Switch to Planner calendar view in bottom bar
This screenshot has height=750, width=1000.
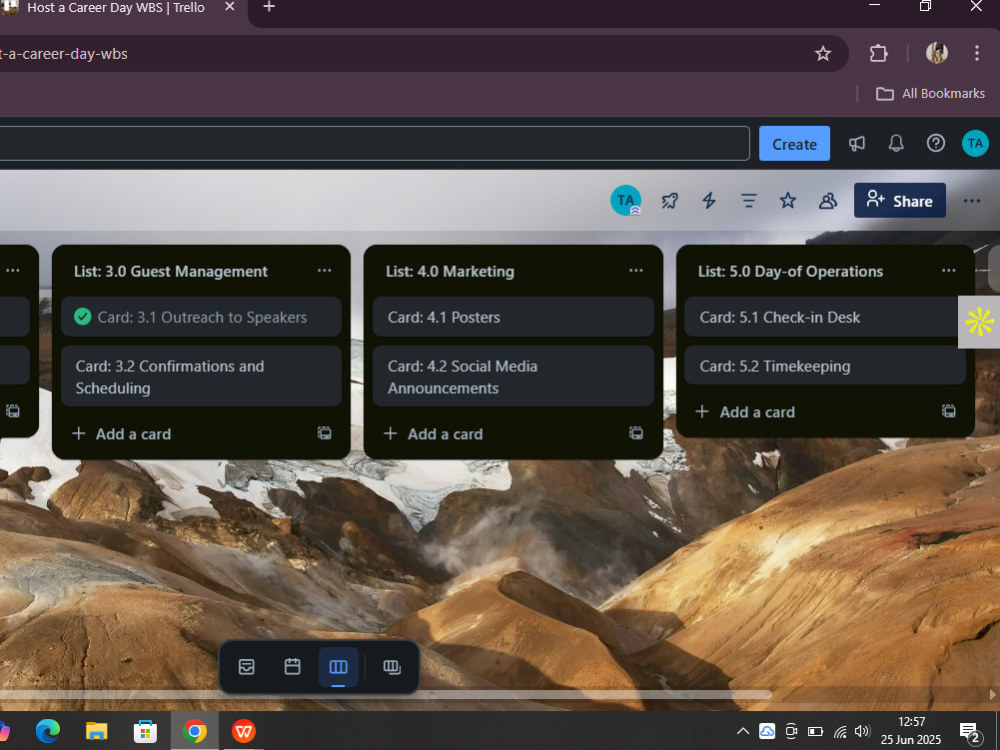click(x=292, y=667)
